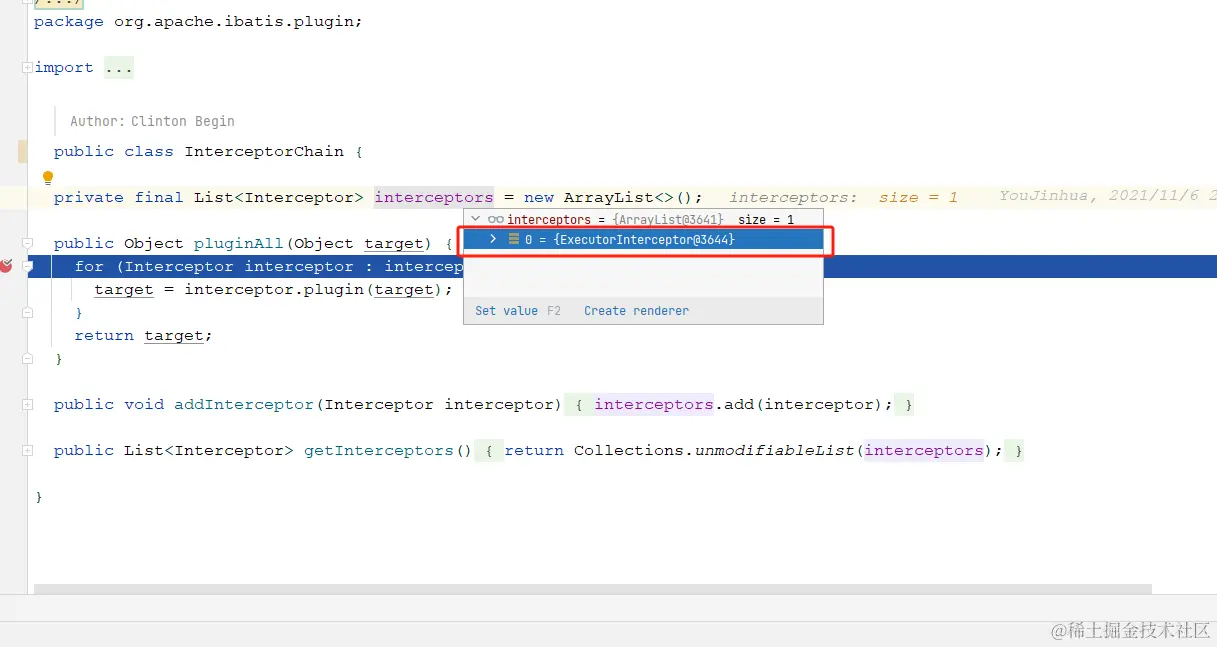Click the glasses watch icon beside interceptors
This screenshot has height=647, width=1217.
point(496,219)
